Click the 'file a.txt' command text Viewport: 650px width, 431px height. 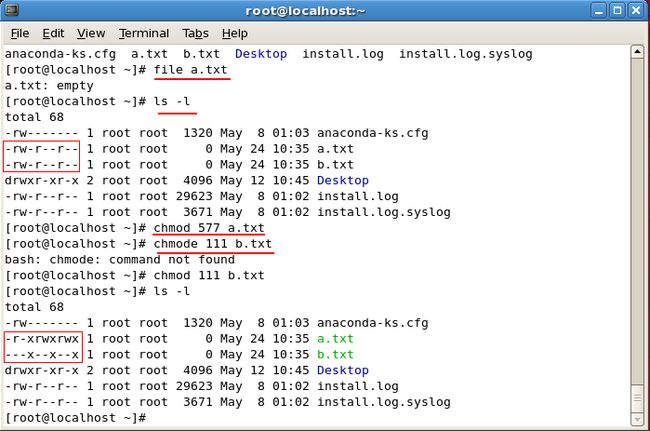(x=190, y=70)
